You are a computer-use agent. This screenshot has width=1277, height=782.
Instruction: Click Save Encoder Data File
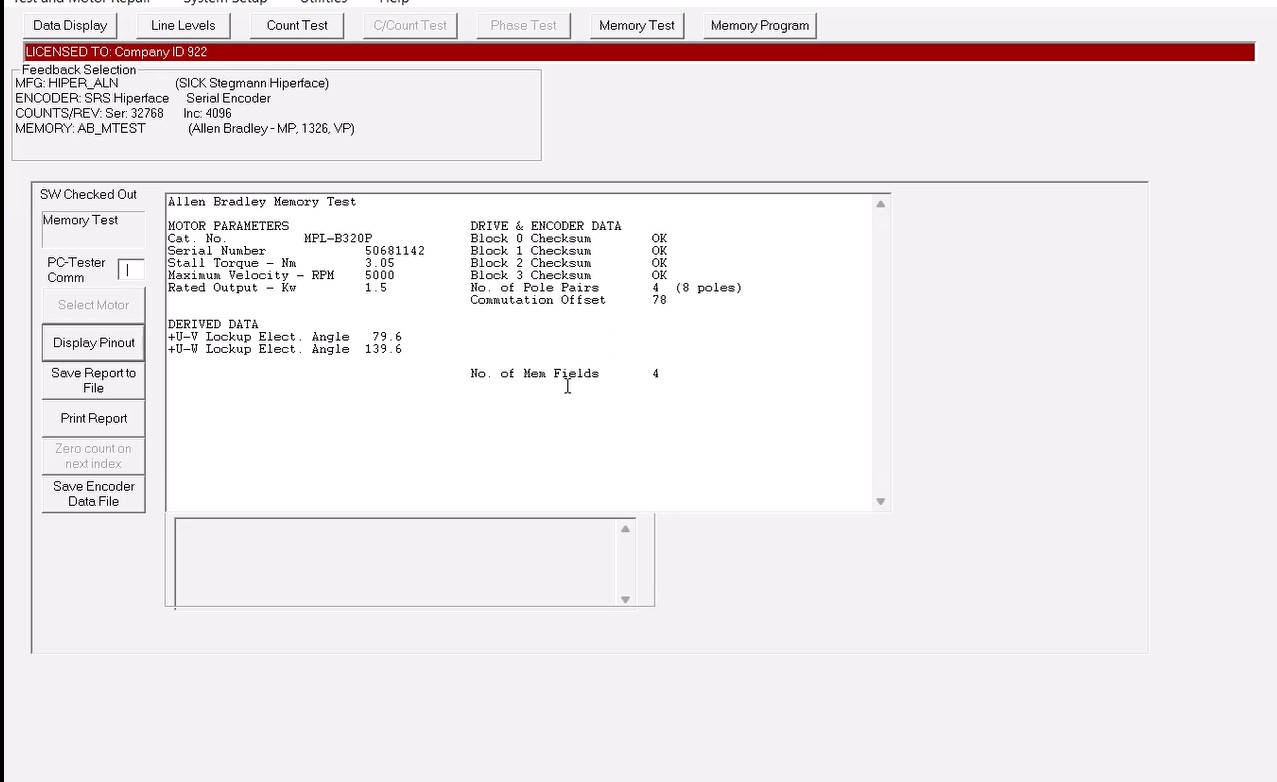click(x=93, y=494)
